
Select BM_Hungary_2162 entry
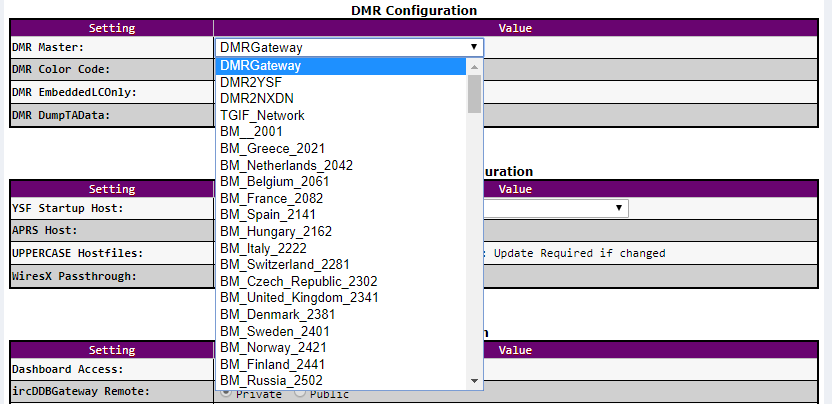[342, 231]
